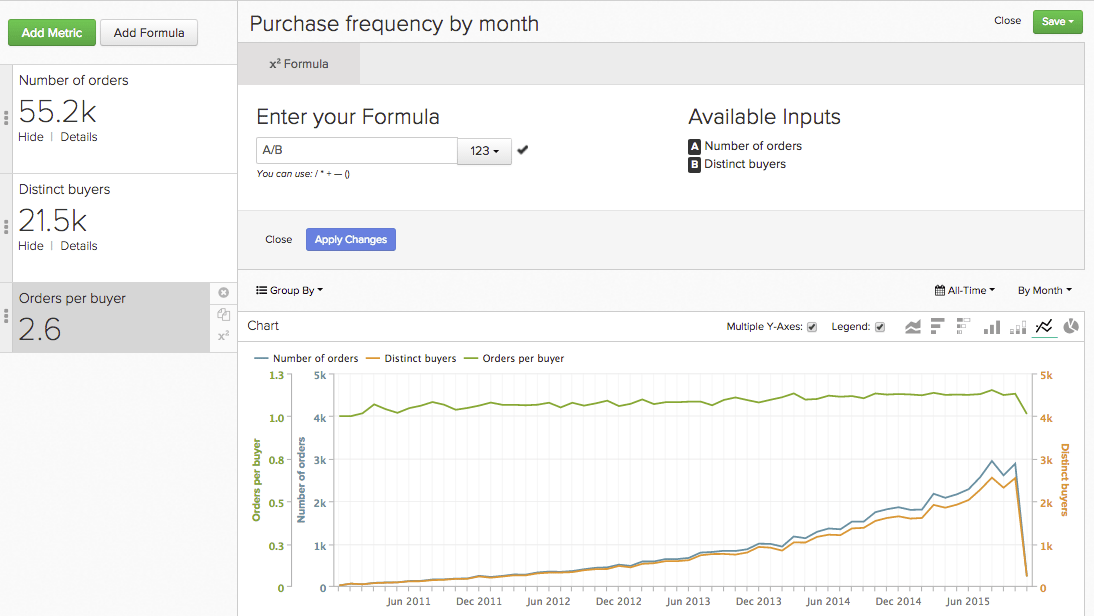The width and height of the screenshot is (1094, 616).
Task: Switch the chart to pie view
Action: pyautogui.click(x=1070, y=326)
